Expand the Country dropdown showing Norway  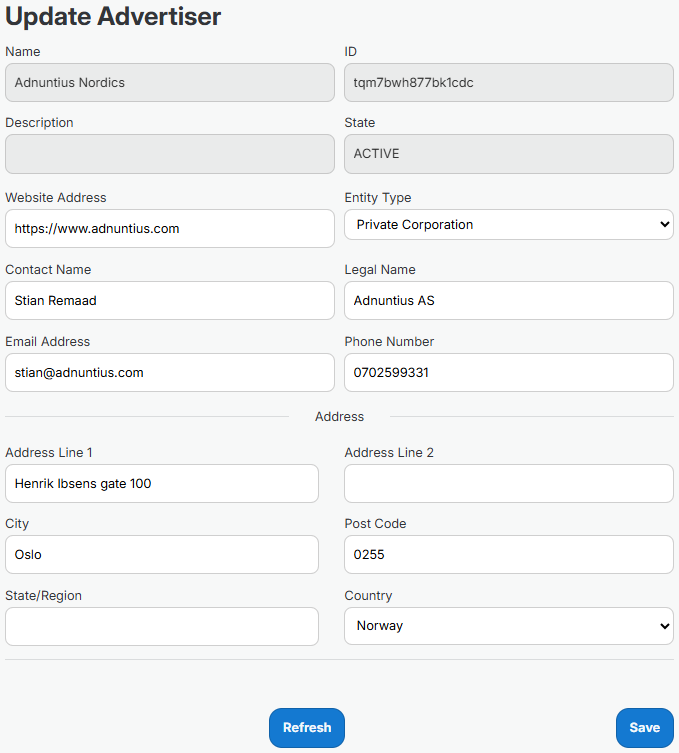click(x=508, y=626)
